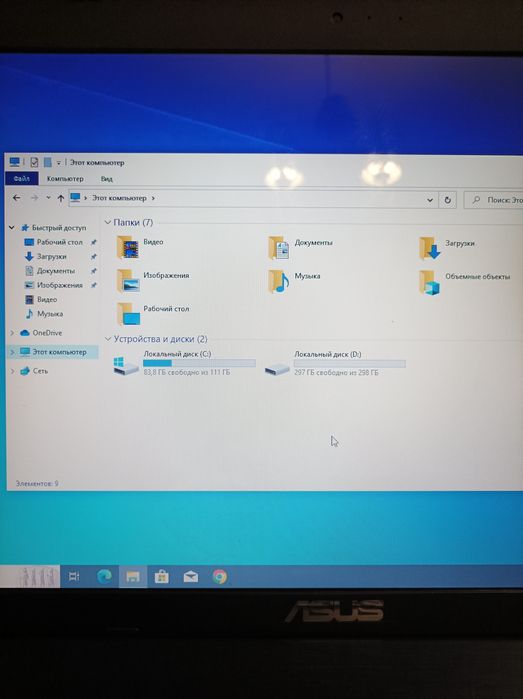
Task: Select Документы in quick access sidebar
Action: pos(50,271)
